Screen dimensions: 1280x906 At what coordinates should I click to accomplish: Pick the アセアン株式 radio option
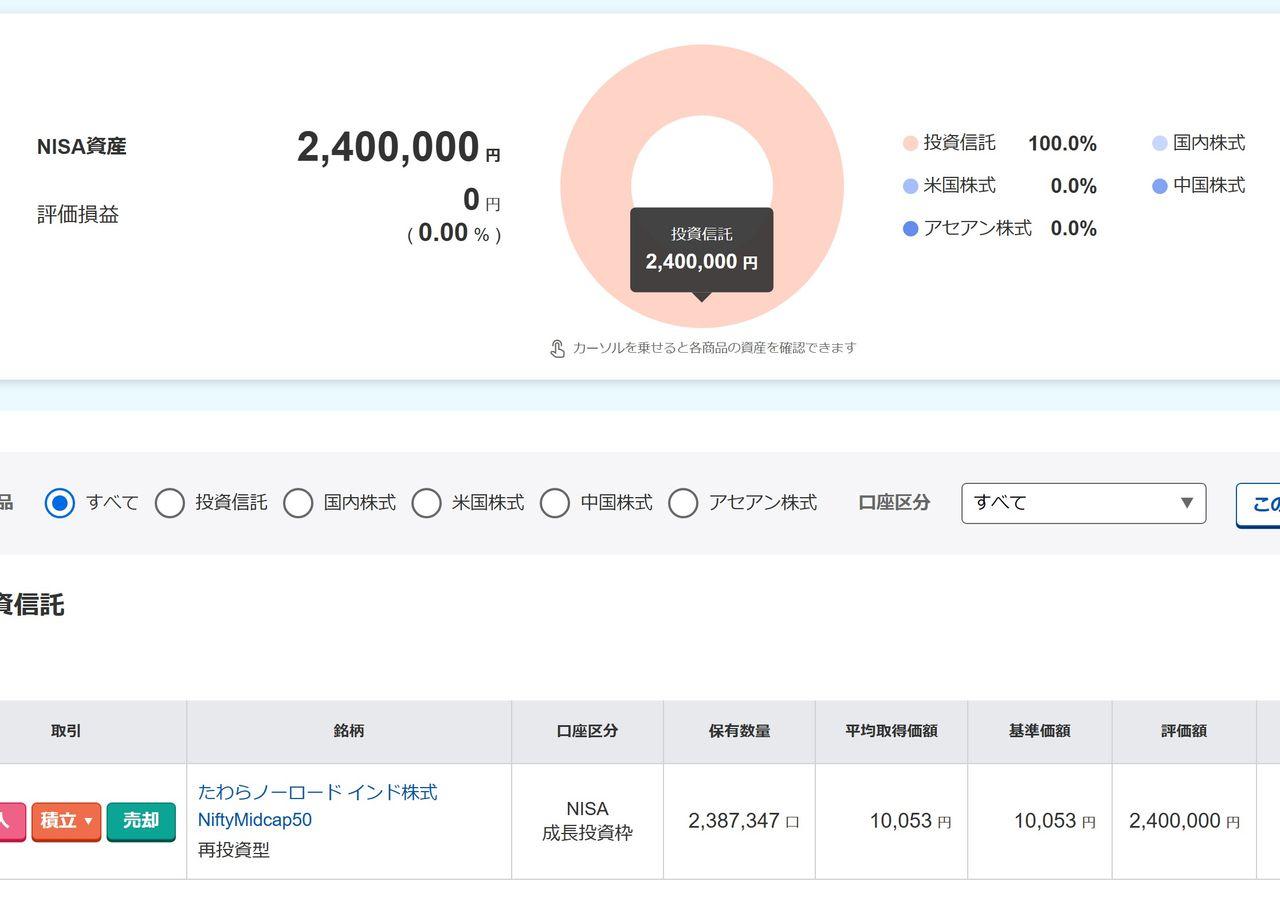coord(683,503)
